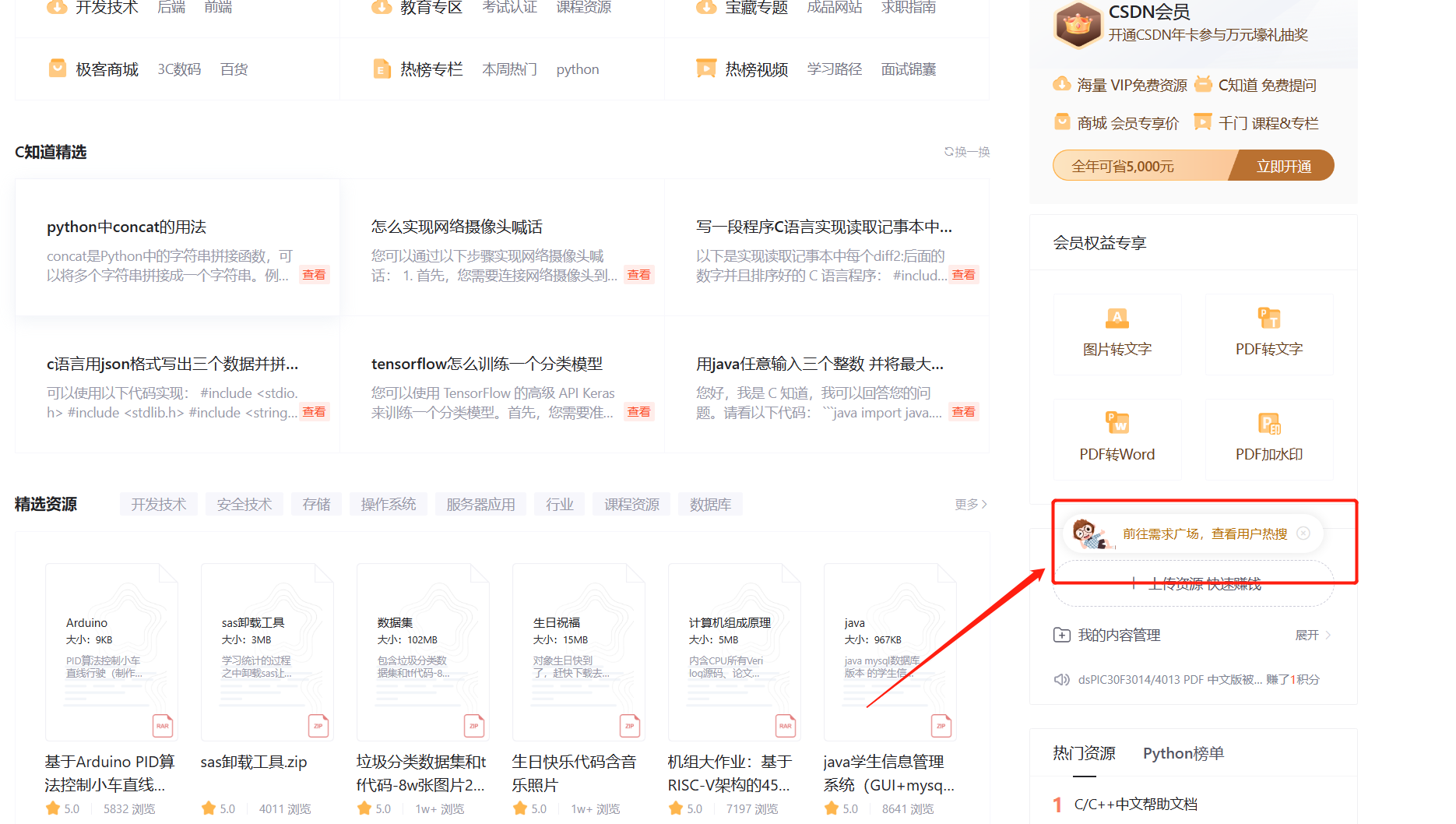This screenshot has height=824, width=1456.
Task: Open the 学习路径 video link
Action: [835, 69]
